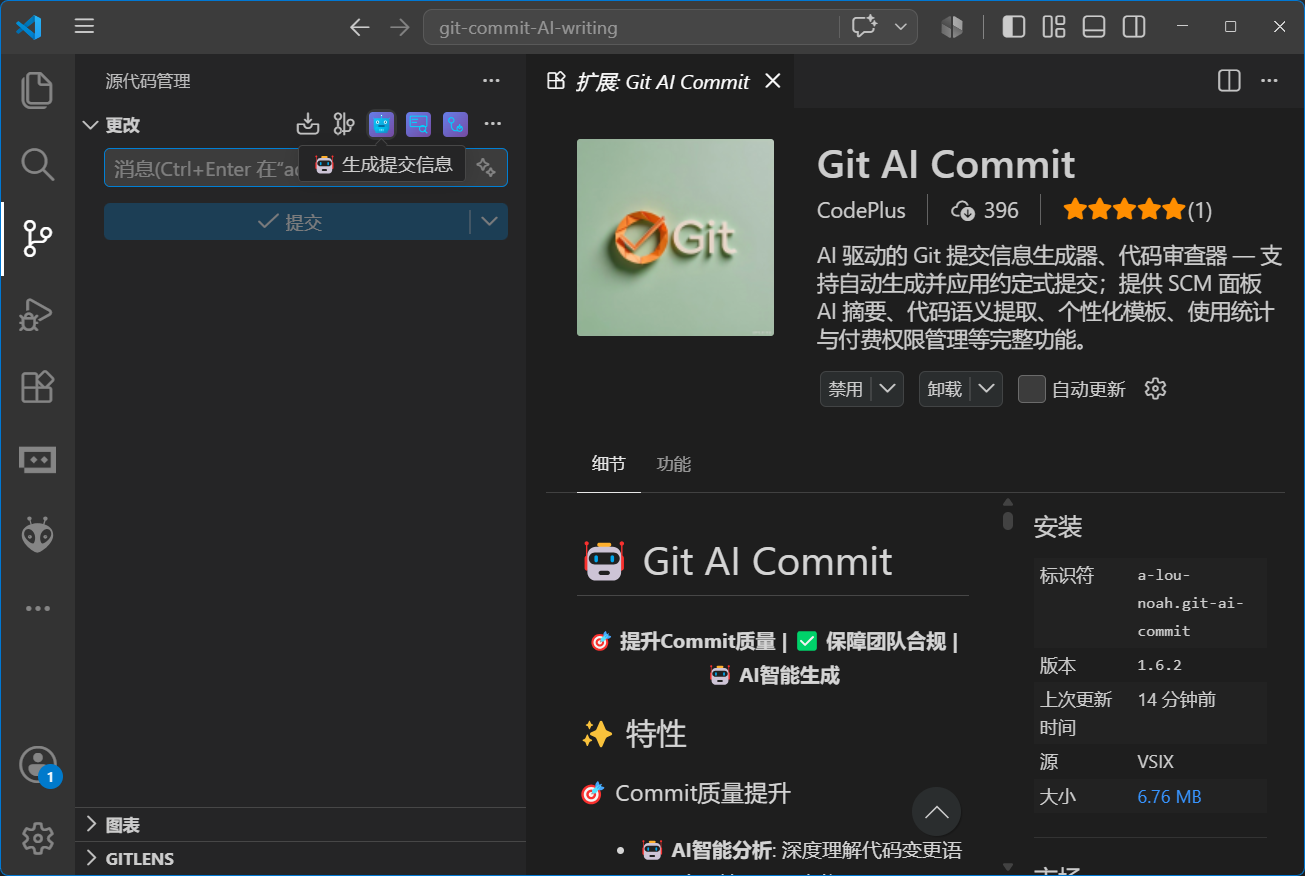The width and height of the screenshot is (1305, 876).
Task: Click the git-commit-AI-writing command center search box
Action: pyautogui.click(x=631, y=27)
